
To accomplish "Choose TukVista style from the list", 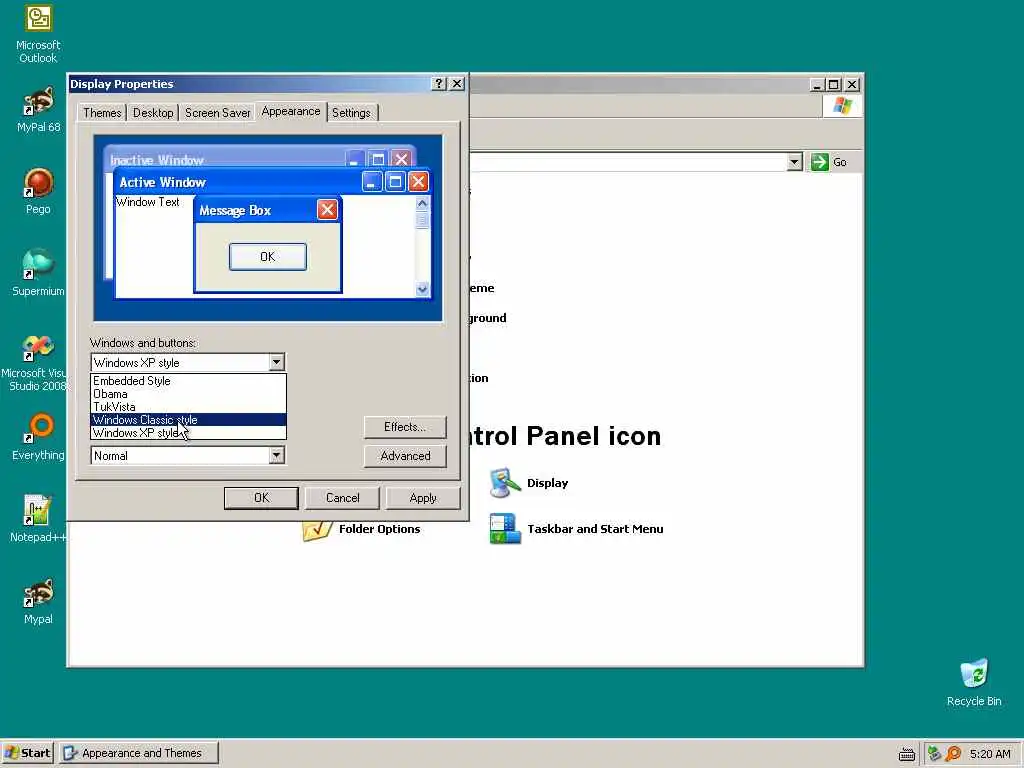I will [x=188, y=407].
